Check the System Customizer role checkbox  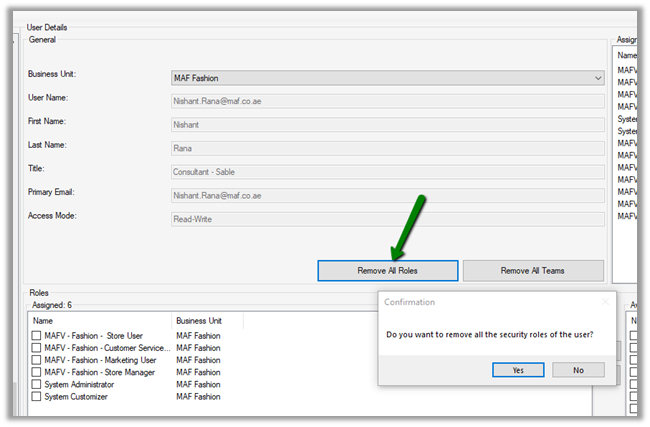(x=37, y=396)
